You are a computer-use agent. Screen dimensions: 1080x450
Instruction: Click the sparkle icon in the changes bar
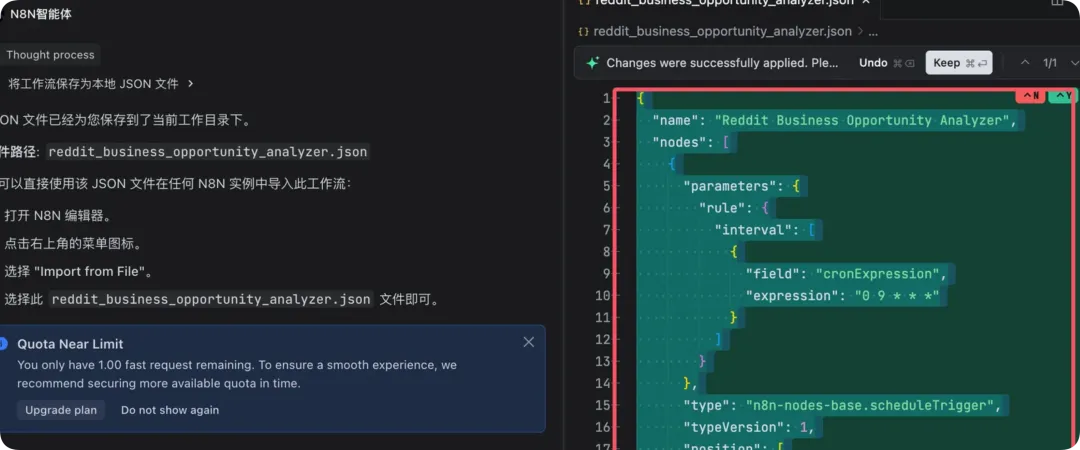click(x=592, y=63)
